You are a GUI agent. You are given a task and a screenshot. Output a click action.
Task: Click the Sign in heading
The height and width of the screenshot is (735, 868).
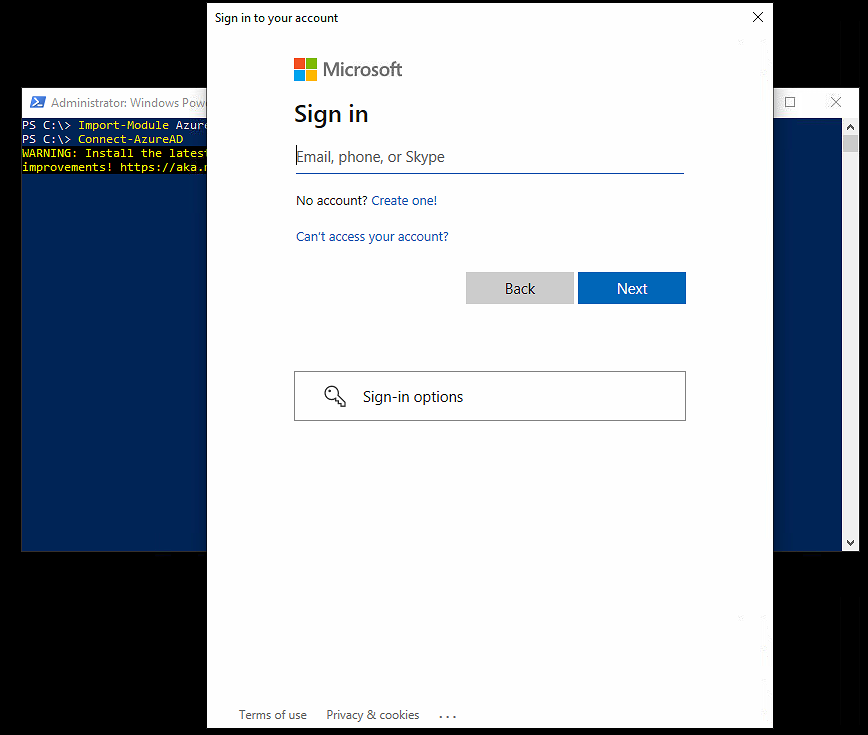click(x=331, y=115)
